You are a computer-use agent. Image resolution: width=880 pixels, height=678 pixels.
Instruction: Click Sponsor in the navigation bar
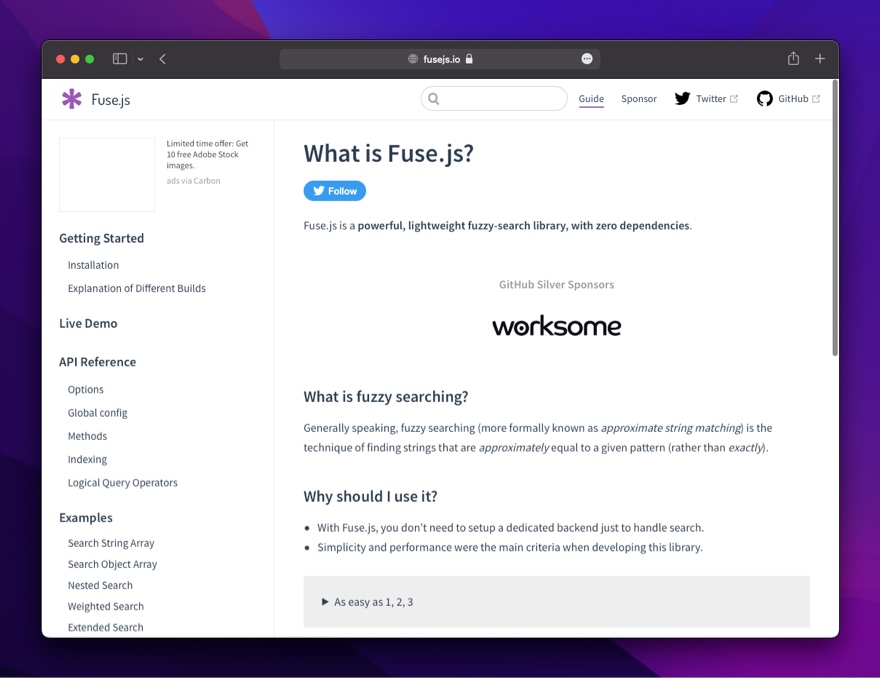639,99
